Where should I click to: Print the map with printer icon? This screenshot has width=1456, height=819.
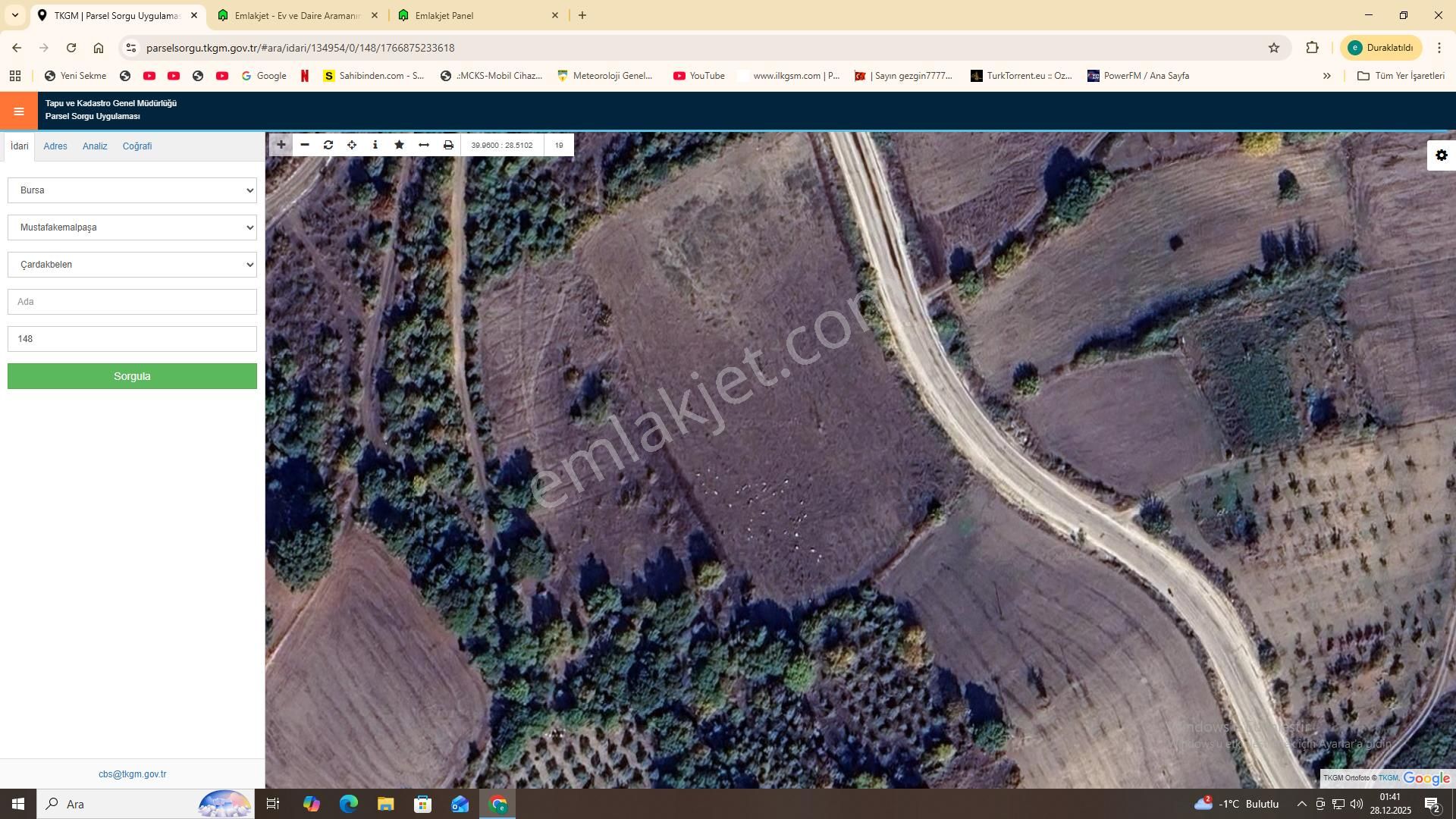[x=448, y=145]
